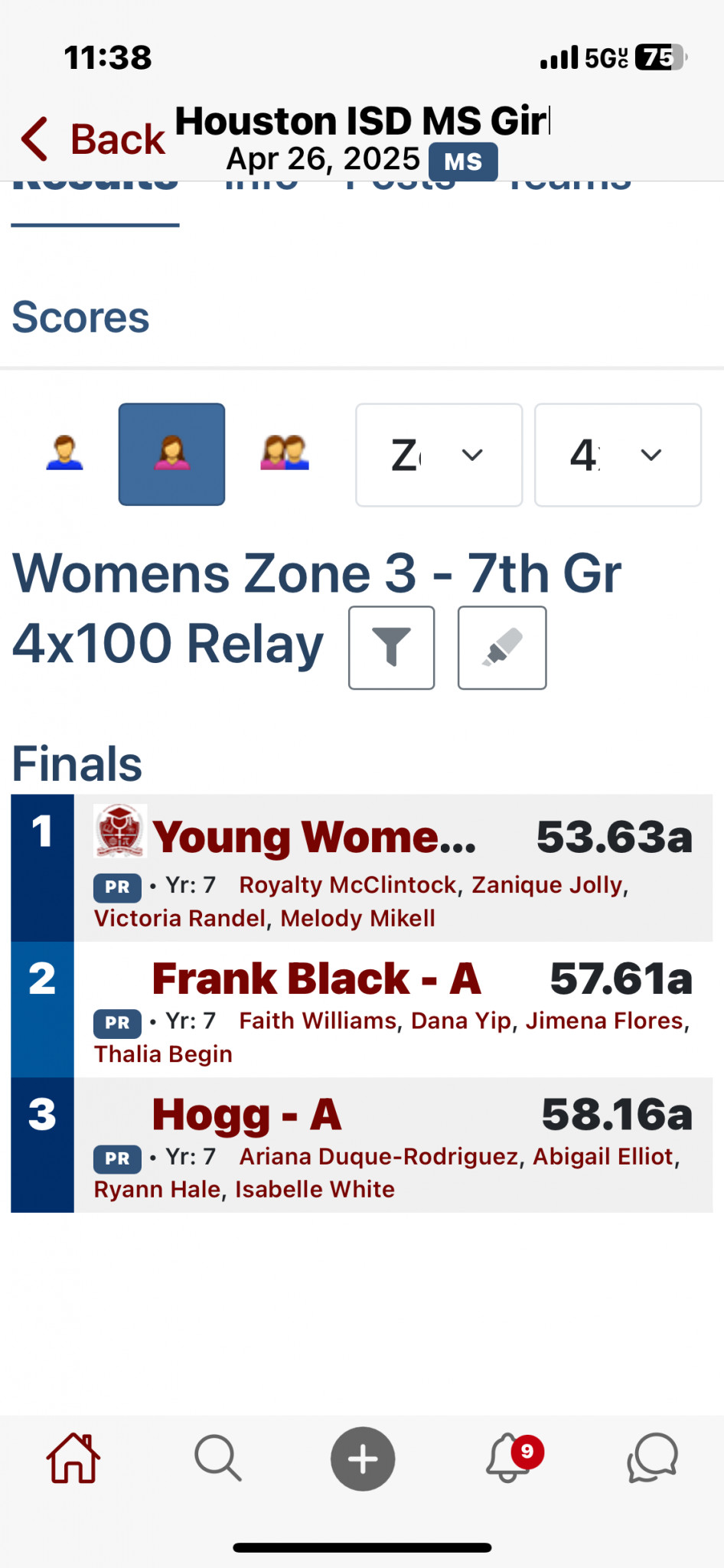Open Frank Black - A team
Viewport: 724px width, 1568px height.
tap(316, 978)
